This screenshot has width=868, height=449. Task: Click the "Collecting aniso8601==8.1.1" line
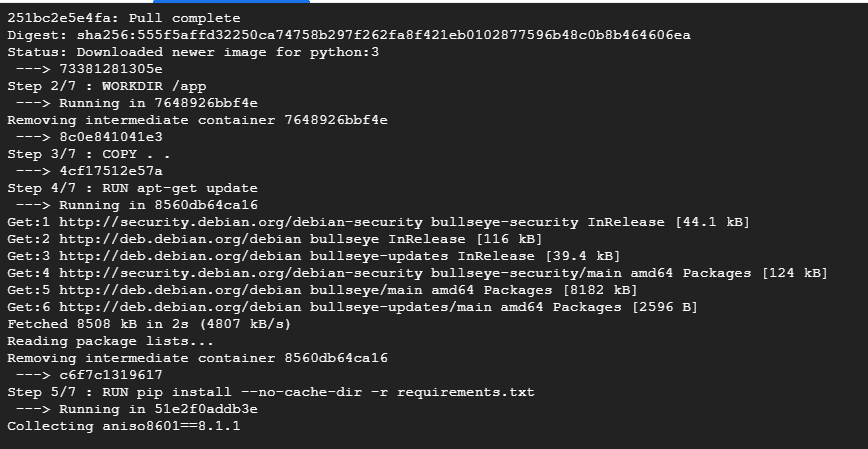pyautogui.click(x=124, y=426)
